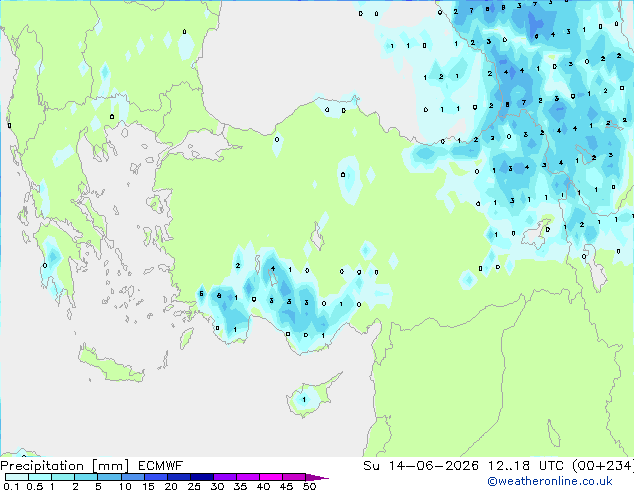Click the '0.1' legend scale label

pyautogui.click(x=11, y=486)
